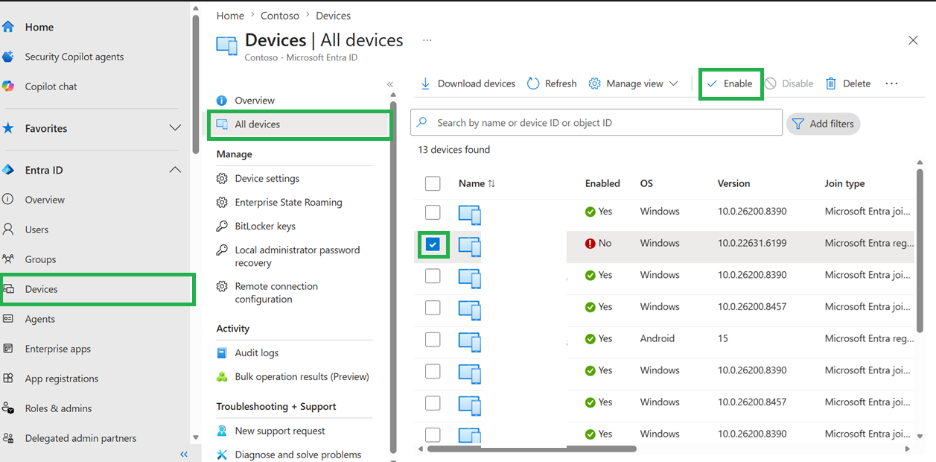
Task: Select Devices in the left sidebar
Action: [97, 289]
